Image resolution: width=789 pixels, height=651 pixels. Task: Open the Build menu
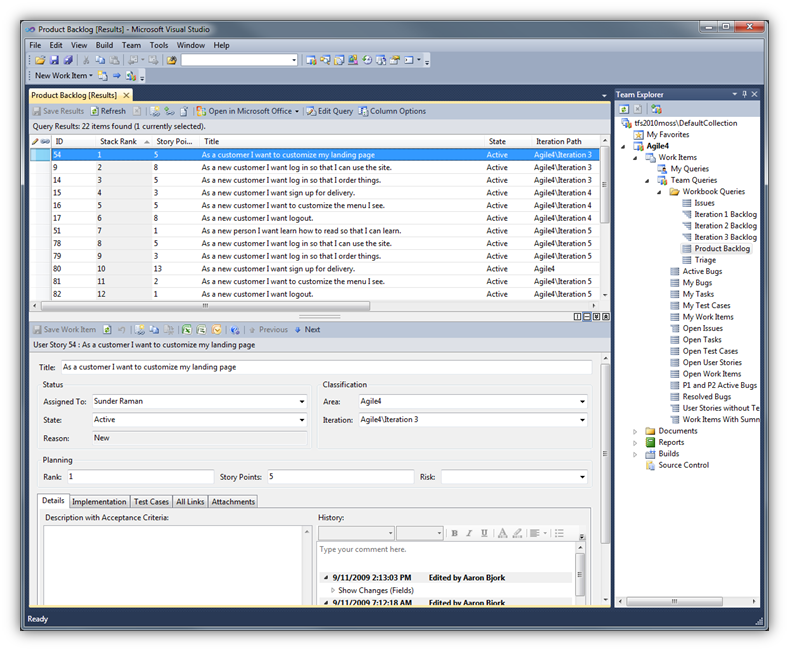(x=104, y=45)
